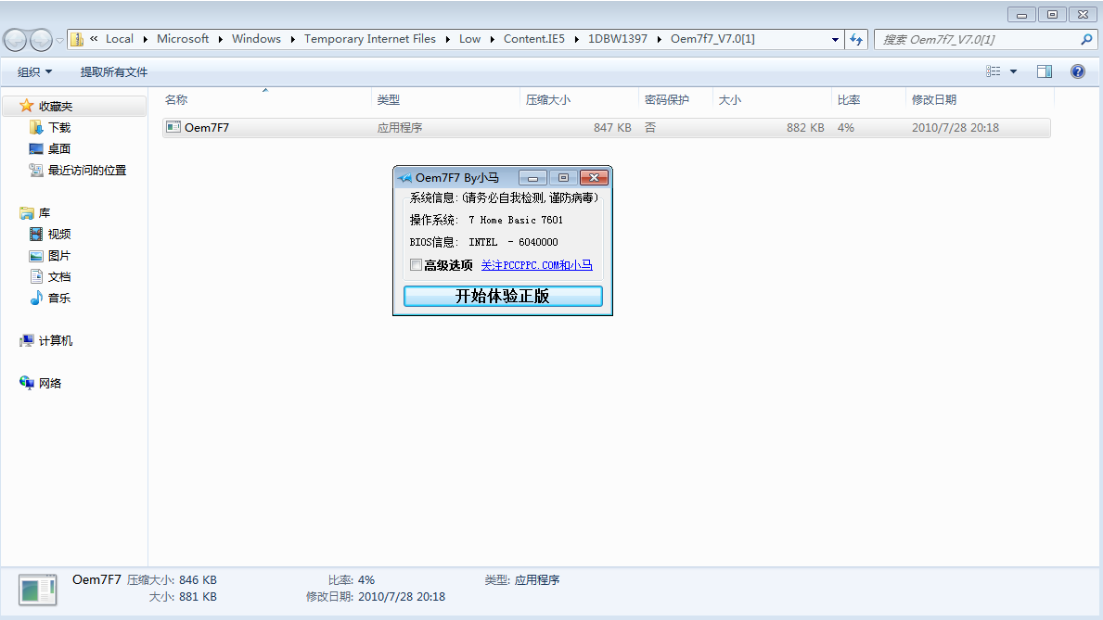This screenshot has width=1103, height=620.
Task: Click the search Oem7f7_V7.0 input field
Action: click(x=975, y=40)
